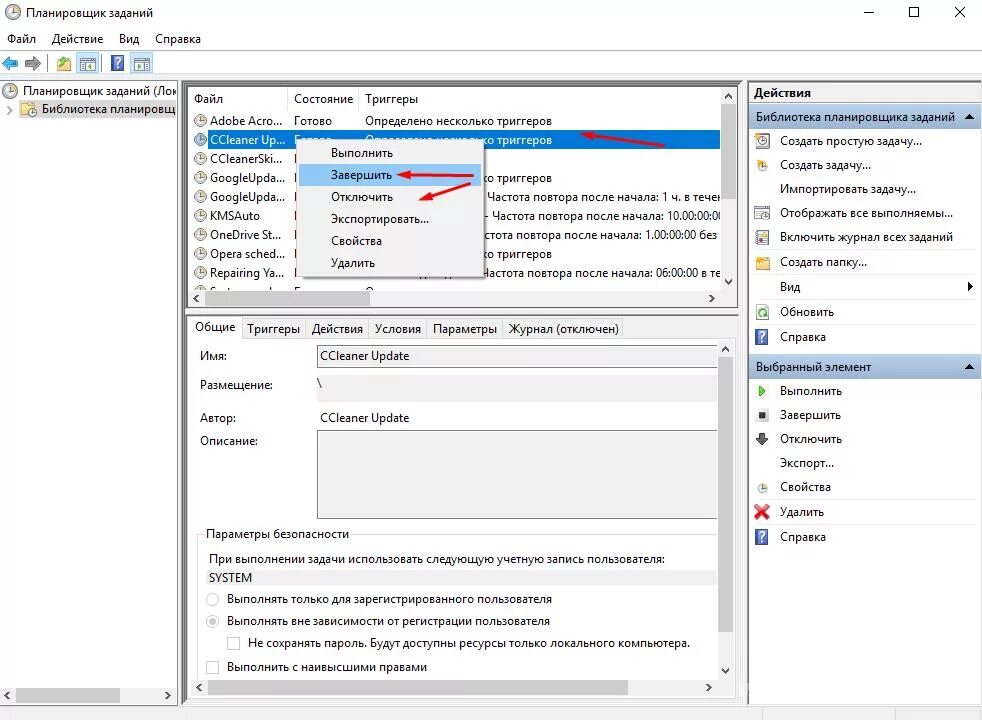
Task: Collapse the Выбранный элемент actions section
Action: [969, 367]
